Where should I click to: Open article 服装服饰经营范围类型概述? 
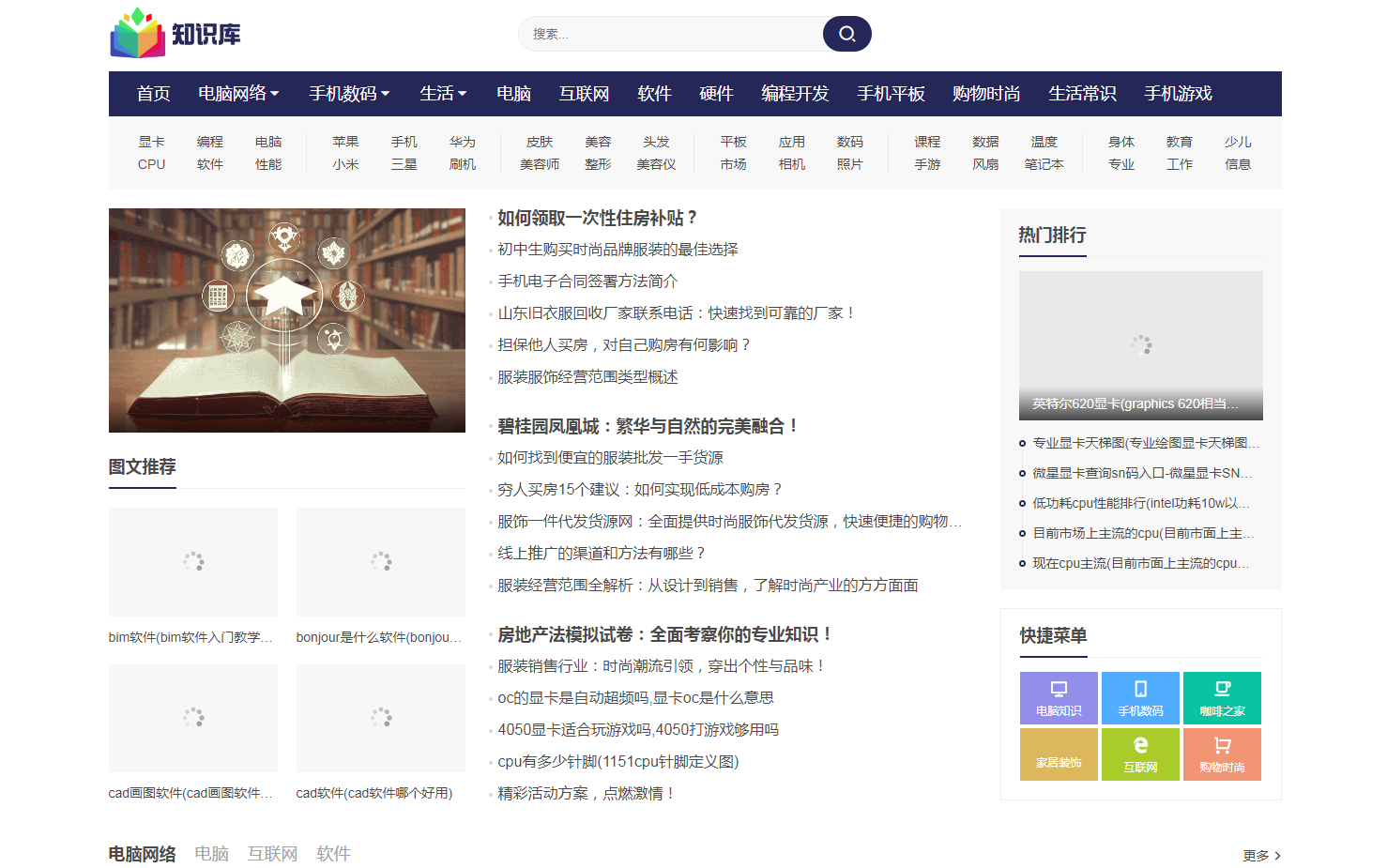pos(587,377)
